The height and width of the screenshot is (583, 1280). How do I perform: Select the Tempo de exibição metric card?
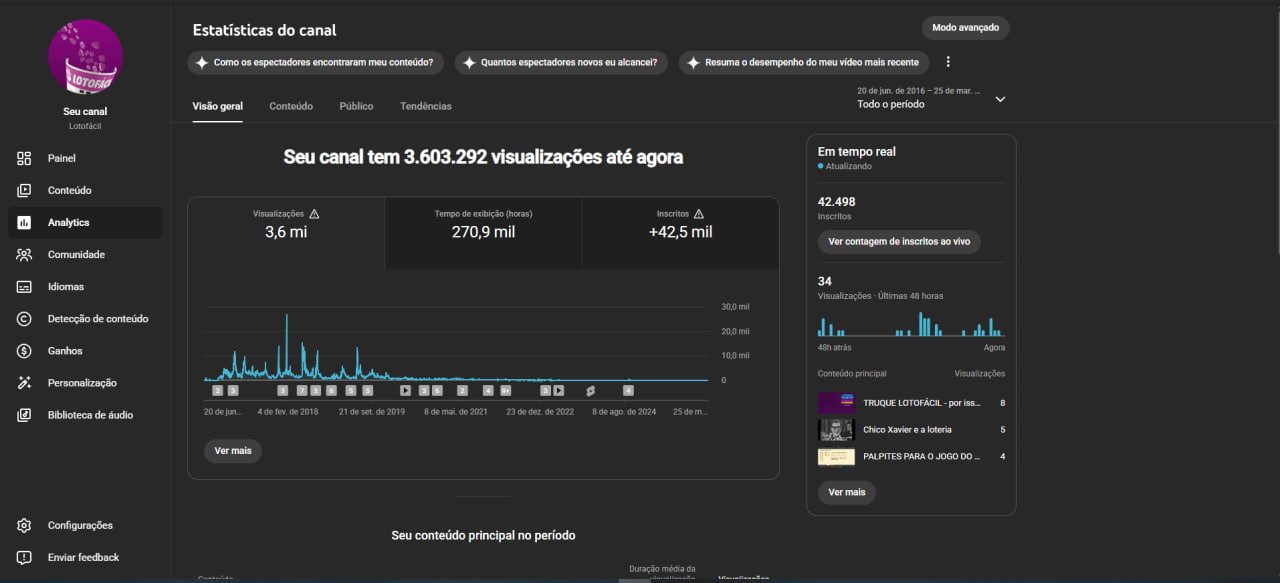pos(483,232)
